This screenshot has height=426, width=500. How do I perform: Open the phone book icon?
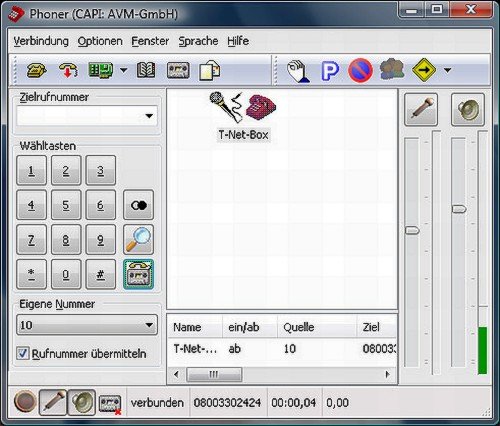point(146,70)
